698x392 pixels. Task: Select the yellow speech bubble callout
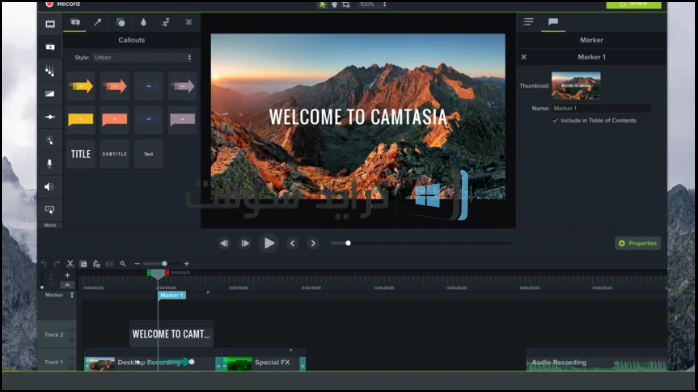[x=81, y=119]
